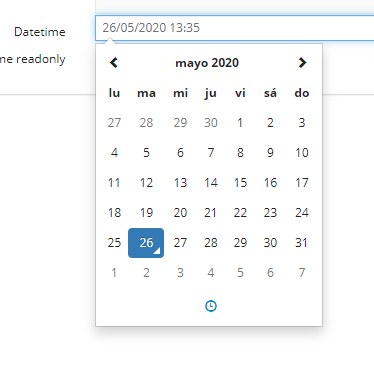374x376 pixels.
Task: Click the Datetime input field
Action: click(235, 28)
